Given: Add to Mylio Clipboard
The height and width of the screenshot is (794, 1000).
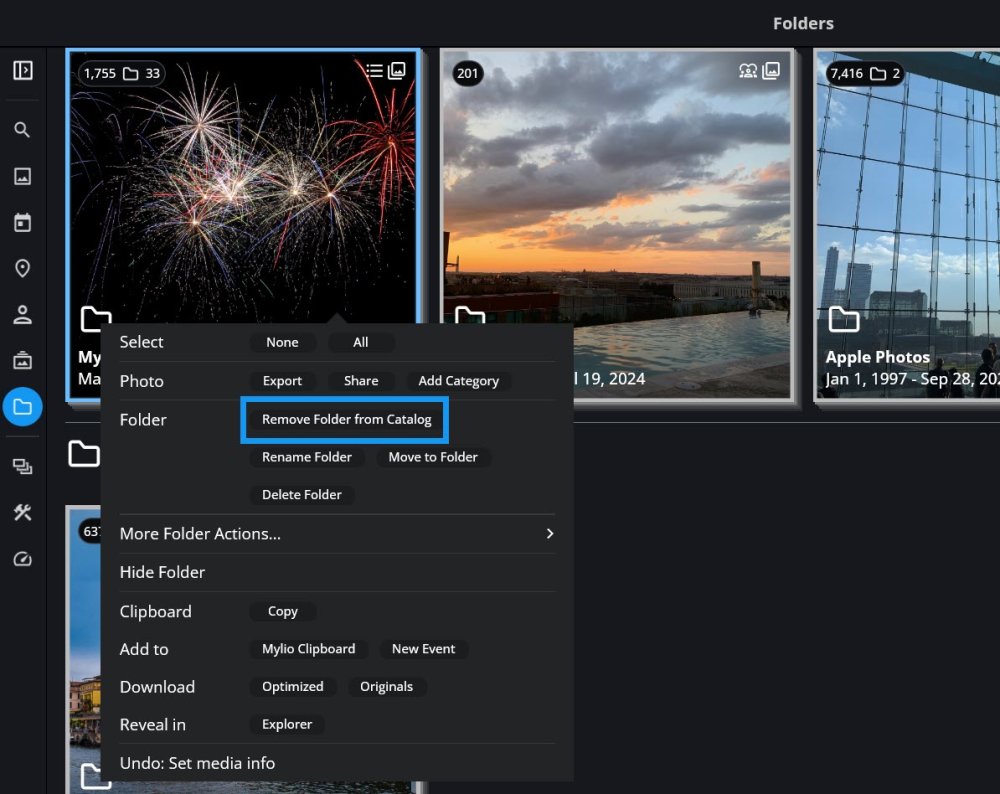Looking at the screenshot, I should pyautogui.click(x=309, y=649).
